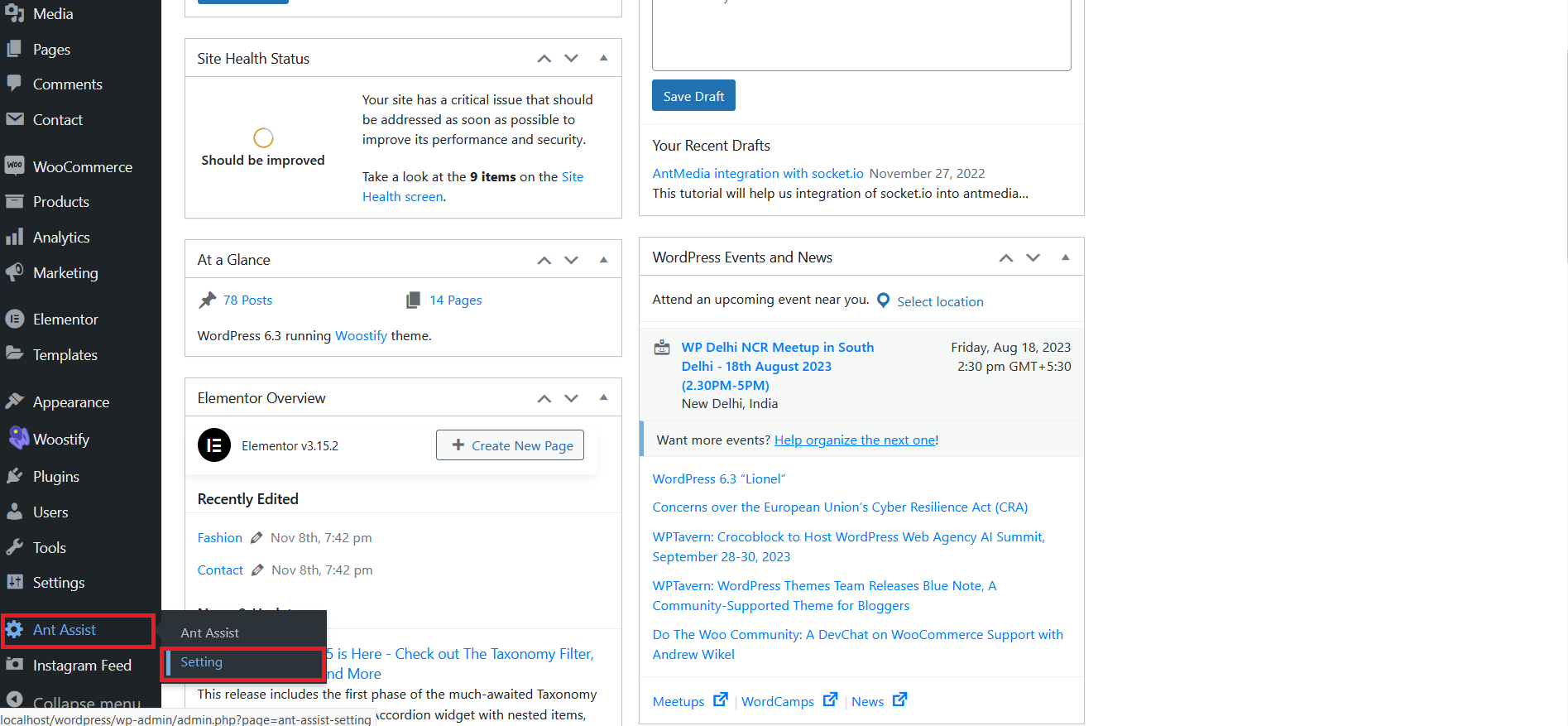Click the Save Draft button
Viewport: 1568px width, 726px height.
tap(693, 95)
